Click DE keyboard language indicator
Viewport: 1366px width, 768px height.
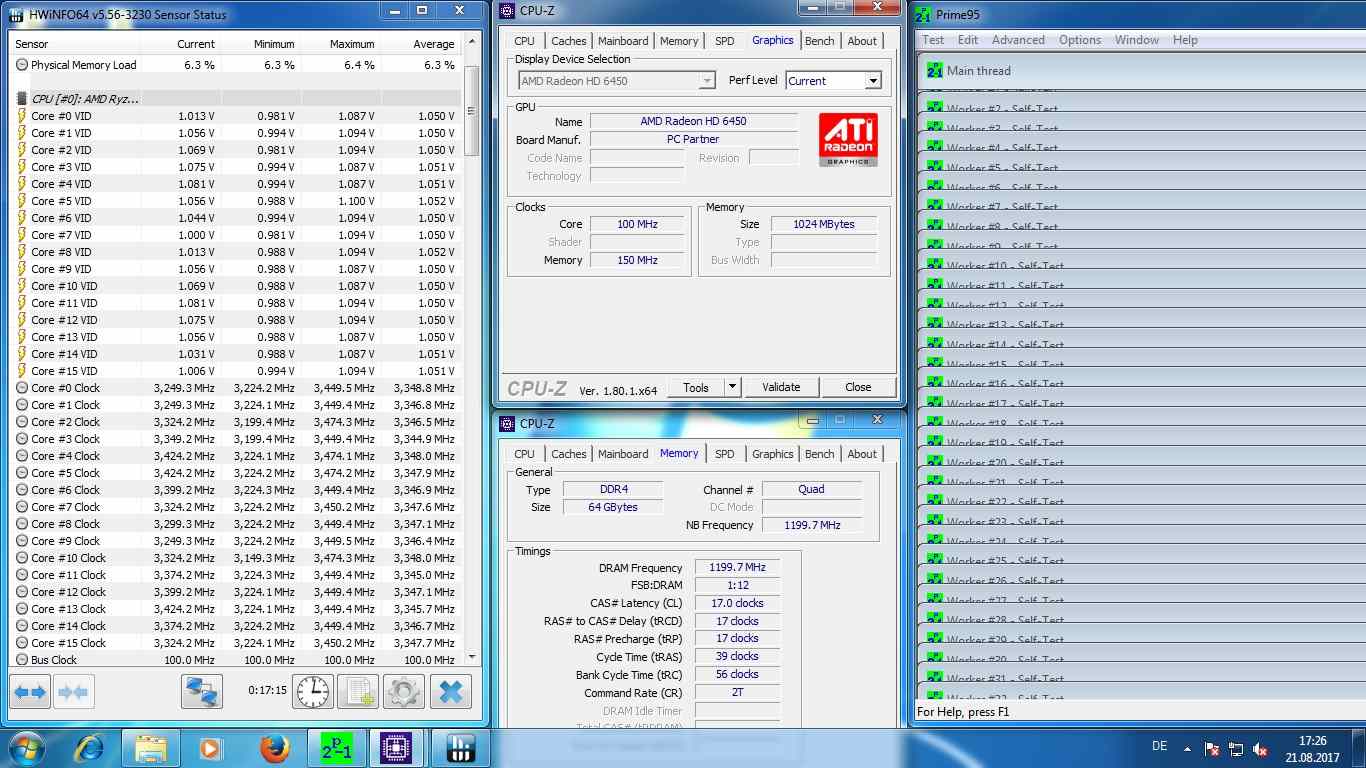(x=1160, y=747)
